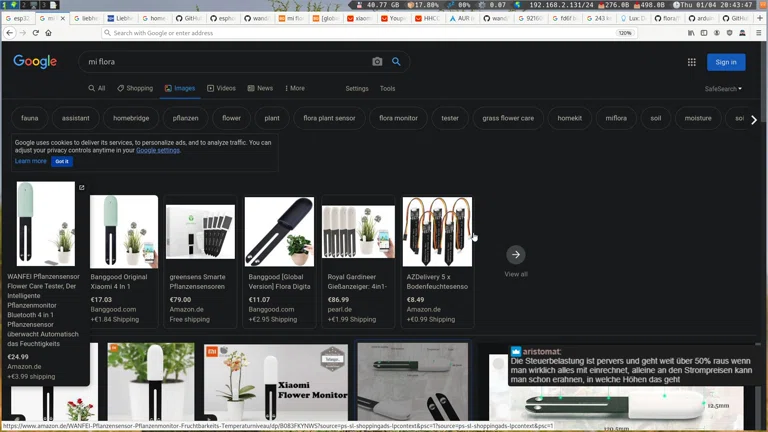Open the browser home page
This screenshot has height=432, width=768.
48,33
